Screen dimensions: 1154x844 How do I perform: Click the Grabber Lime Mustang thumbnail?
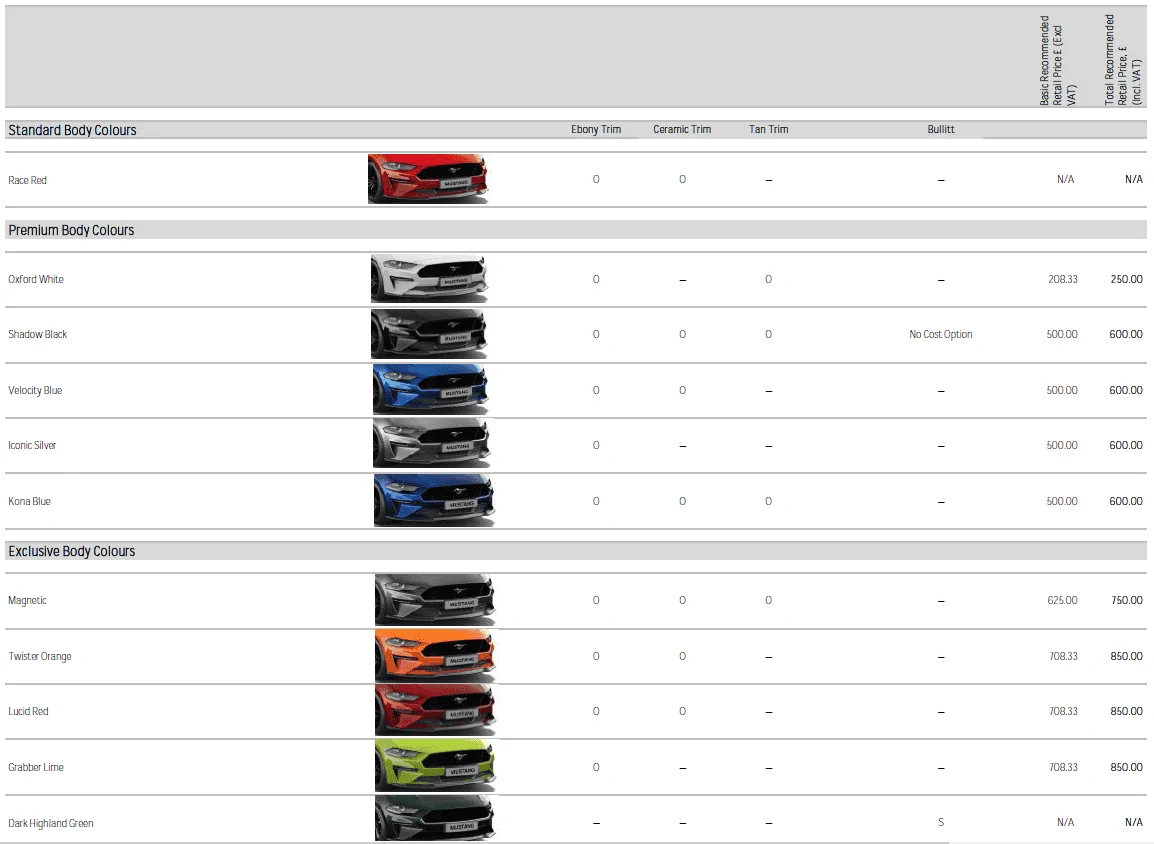434,766
